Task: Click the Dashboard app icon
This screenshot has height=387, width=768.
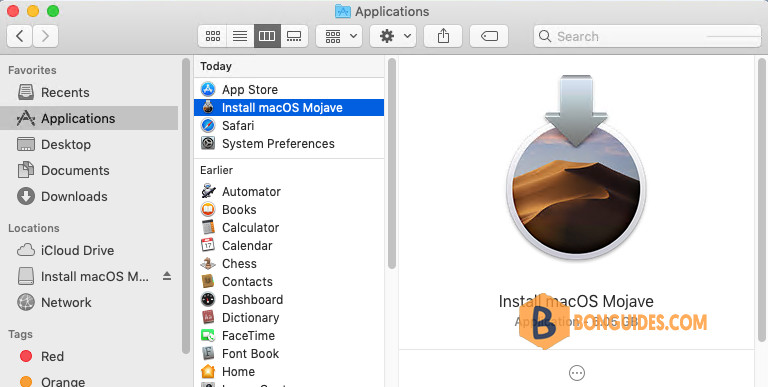Action: (208, 299)
